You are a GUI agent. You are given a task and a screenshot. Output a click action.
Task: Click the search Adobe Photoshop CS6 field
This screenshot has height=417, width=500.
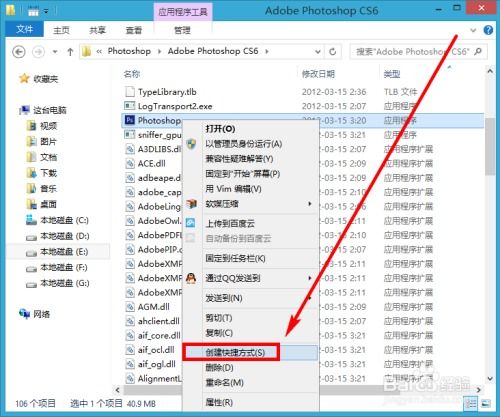[413, 52]
